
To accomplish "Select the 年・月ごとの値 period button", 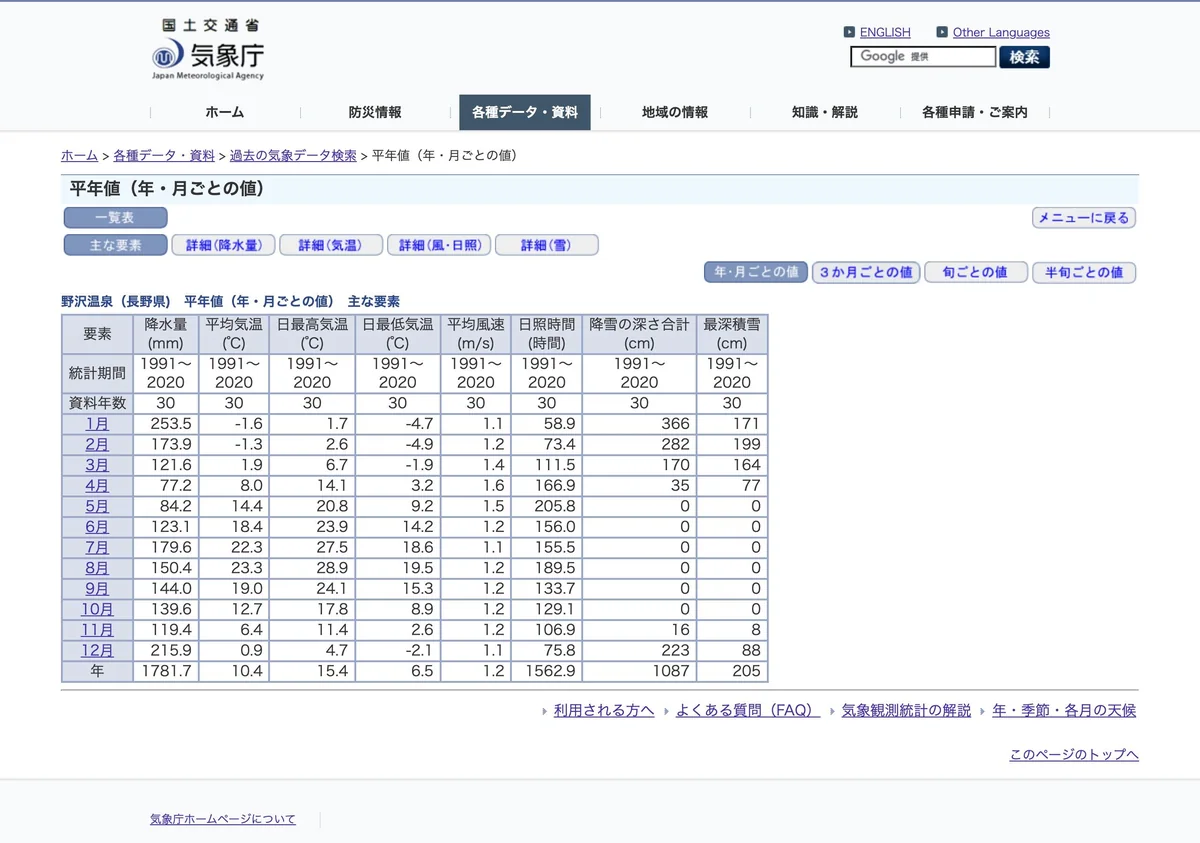I will click(x=756, y=272).
